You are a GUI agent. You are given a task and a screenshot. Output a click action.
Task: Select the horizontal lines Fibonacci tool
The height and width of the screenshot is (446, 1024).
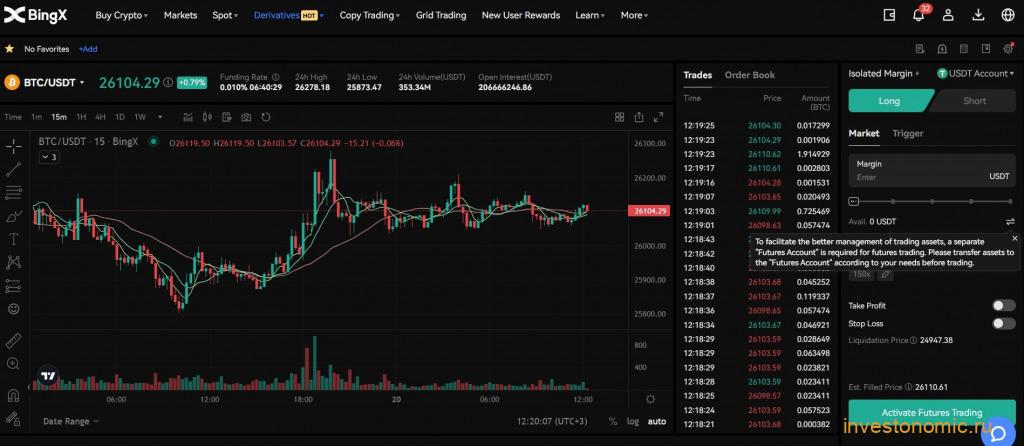pos(13,193)
